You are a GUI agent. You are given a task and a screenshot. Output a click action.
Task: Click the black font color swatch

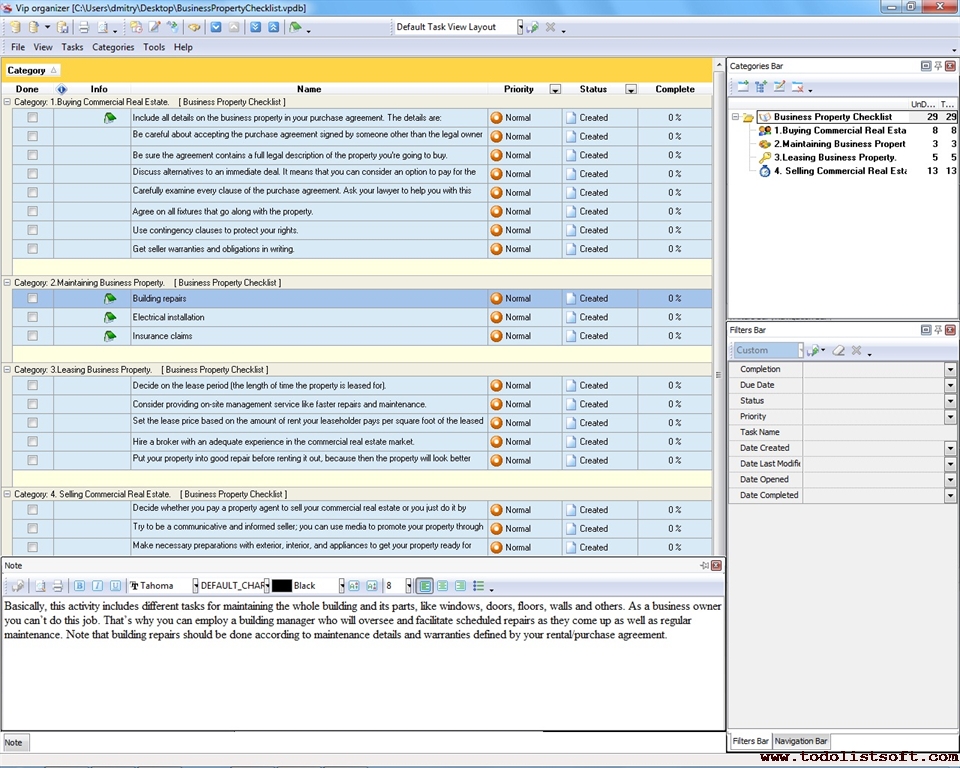pos(281,586)
